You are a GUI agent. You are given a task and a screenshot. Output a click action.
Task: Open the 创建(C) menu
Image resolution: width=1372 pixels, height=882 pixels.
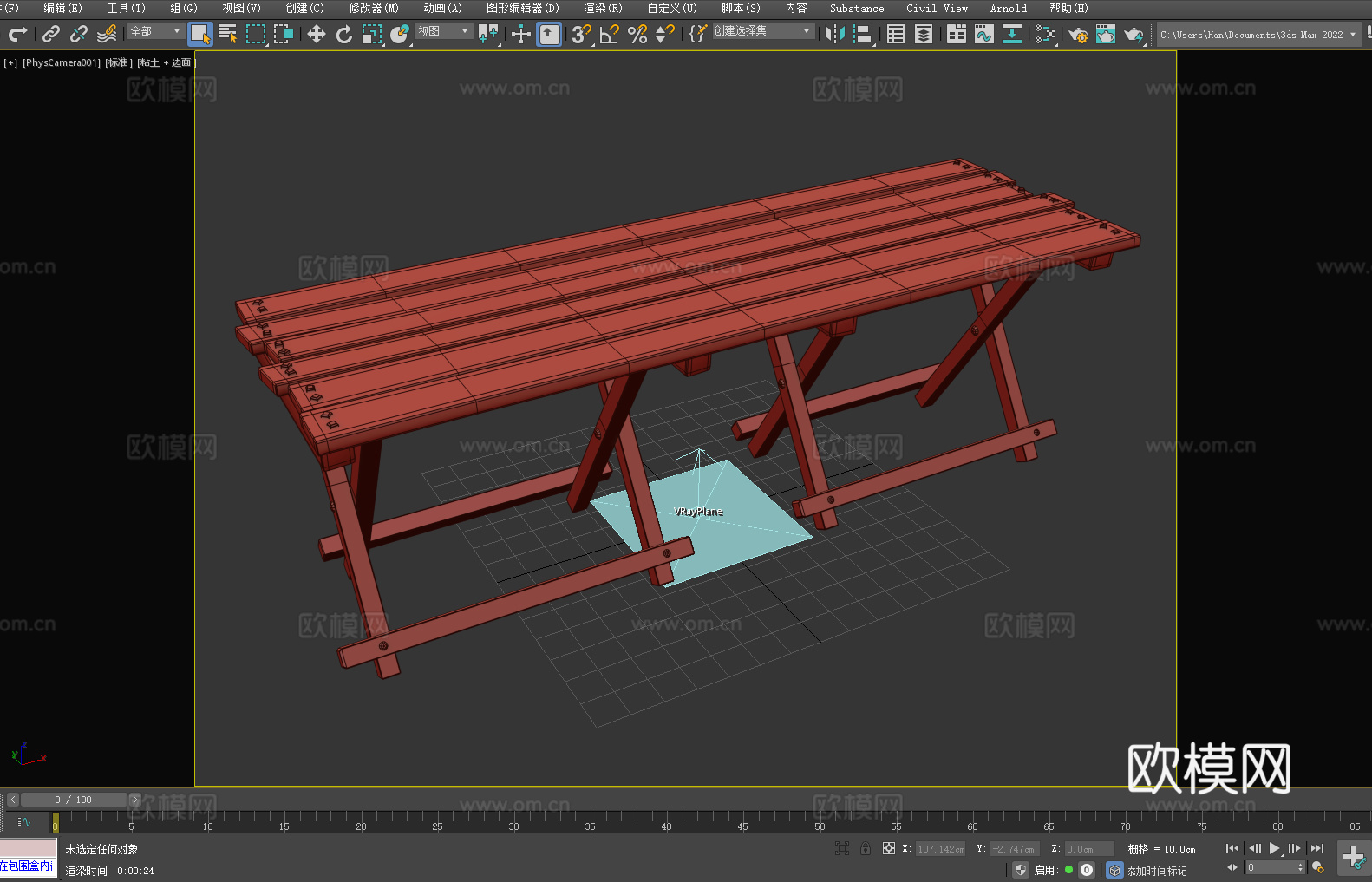tap(304, 9)
